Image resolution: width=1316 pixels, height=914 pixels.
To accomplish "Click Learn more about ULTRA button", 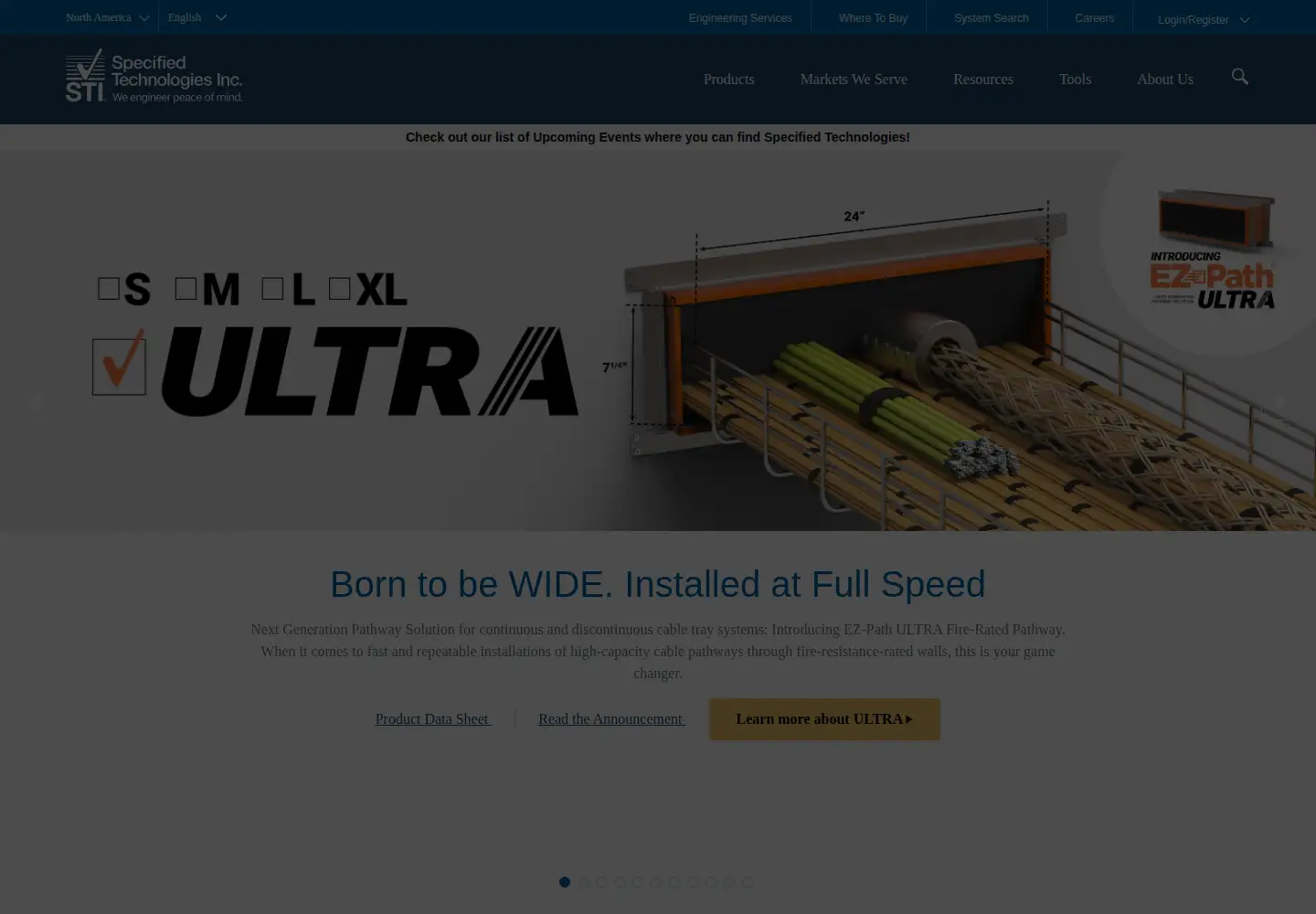I will tap(824, 719).
